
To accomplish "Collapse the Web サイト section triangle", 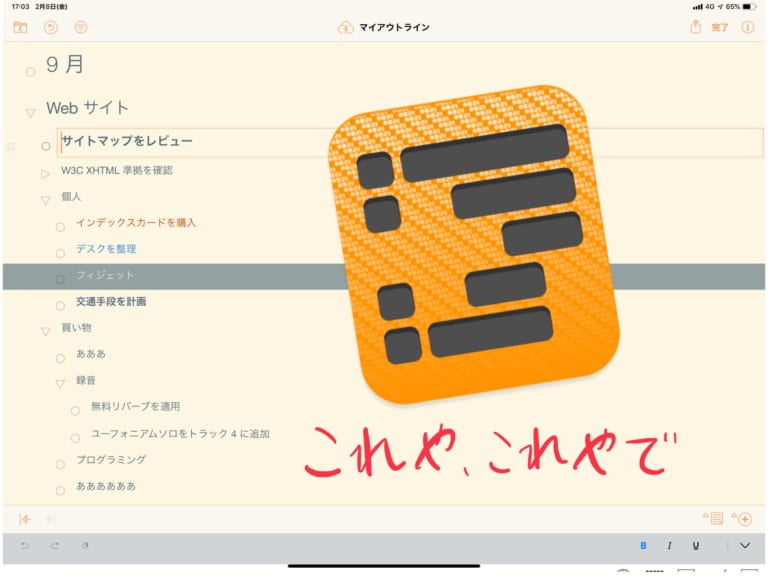I will pos(30,114).
